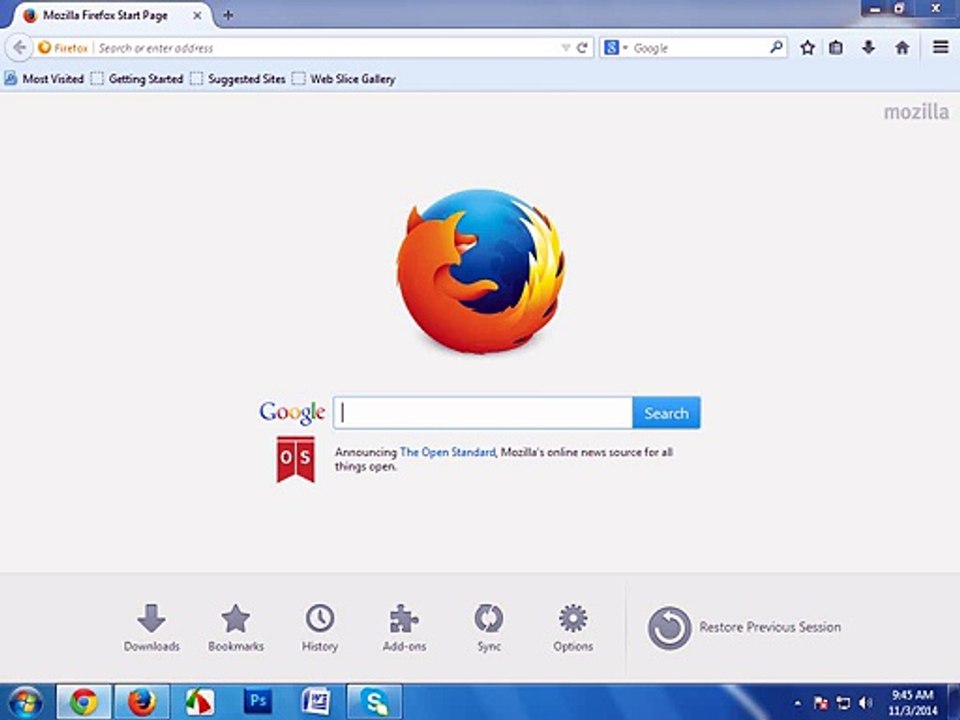Open a new tab with plus button
The height and width of the screenshot is (720, 960).
228,15
